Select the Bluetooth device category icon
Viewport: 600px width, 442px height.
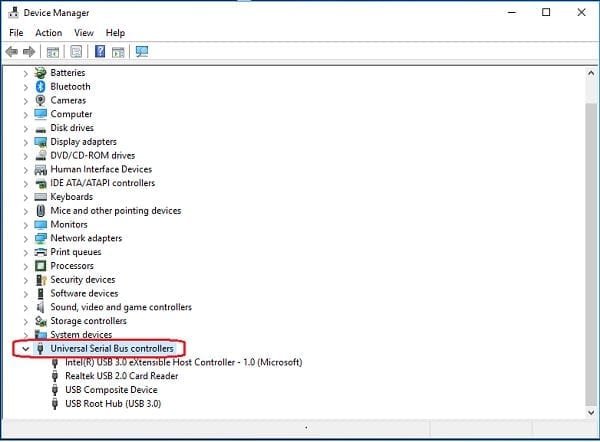(x=41, y=87)
